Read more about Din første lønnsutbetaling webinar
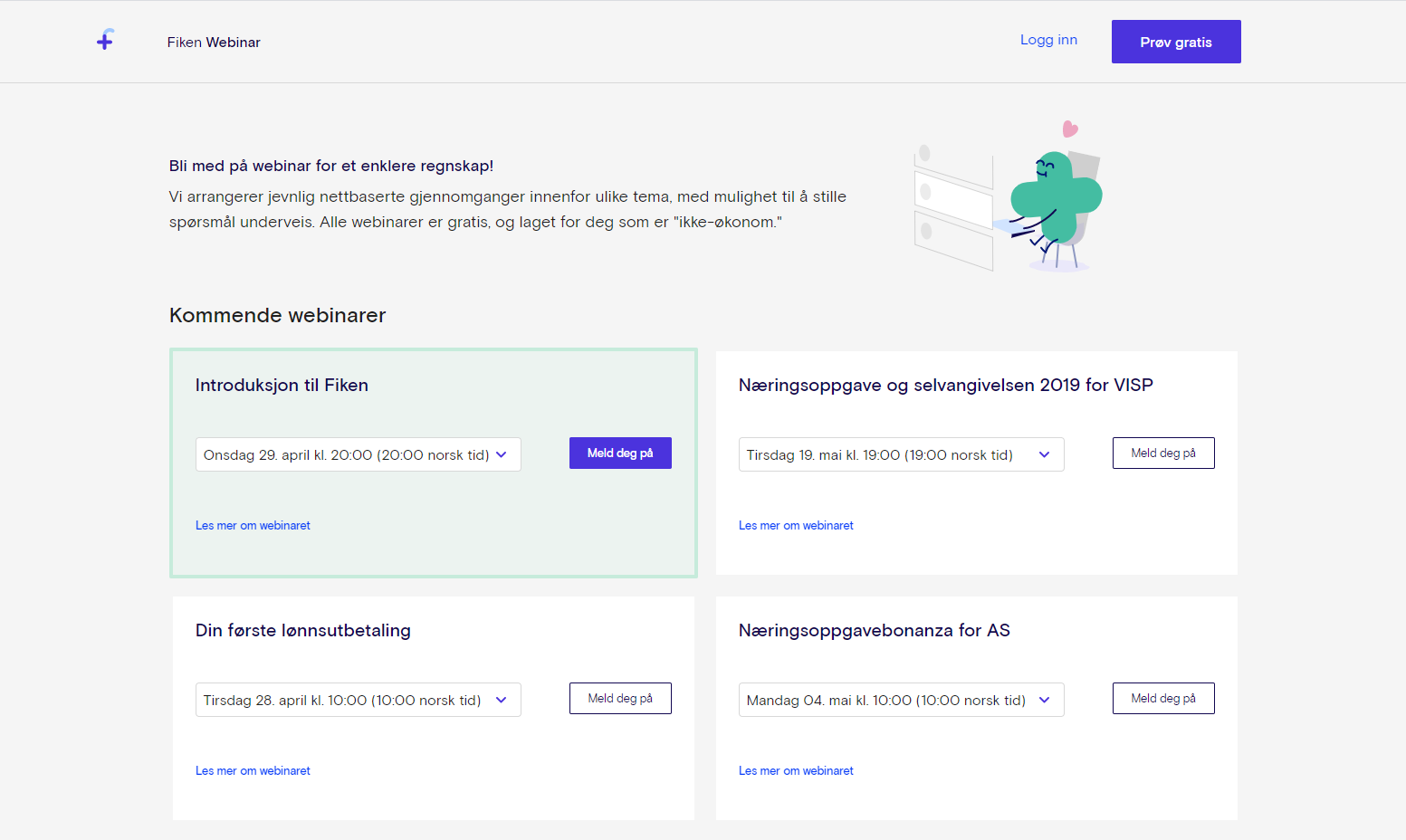Screen dimensions: 1406x840 click(253, 770)
